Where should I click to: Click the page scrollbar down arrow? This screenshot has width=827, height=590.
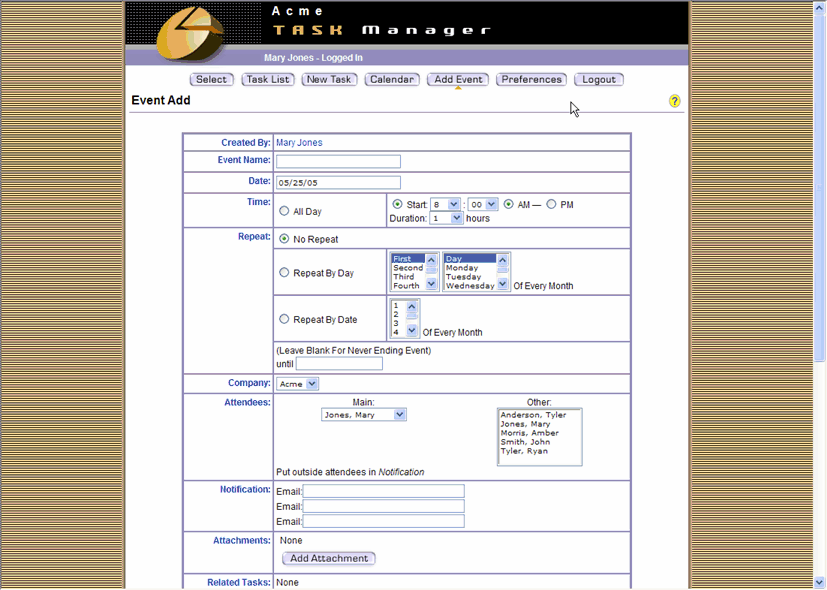(x=820, y=582)
